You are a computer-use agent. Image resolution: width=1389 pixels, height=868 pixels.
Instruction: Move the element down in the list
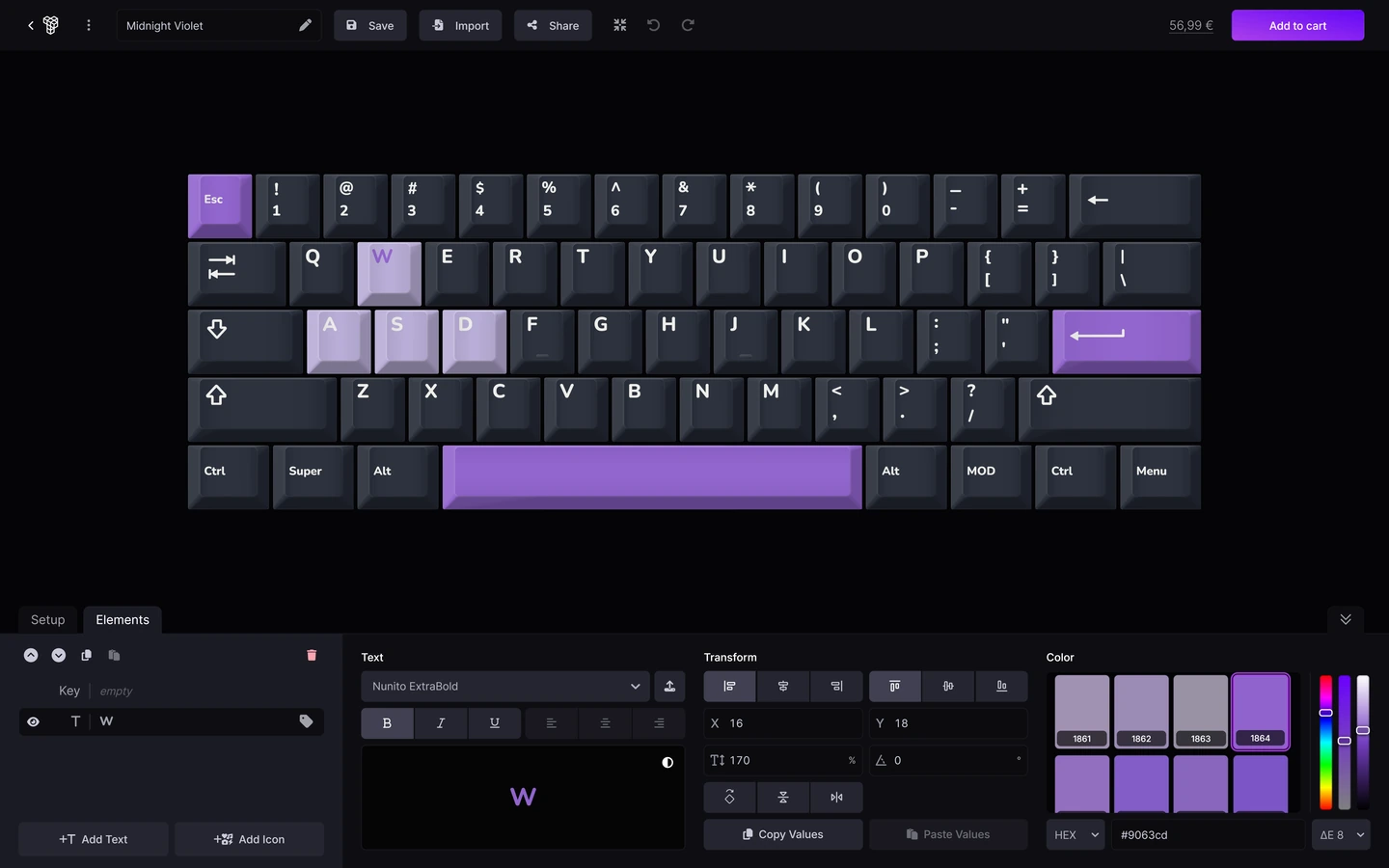(59, 655)
